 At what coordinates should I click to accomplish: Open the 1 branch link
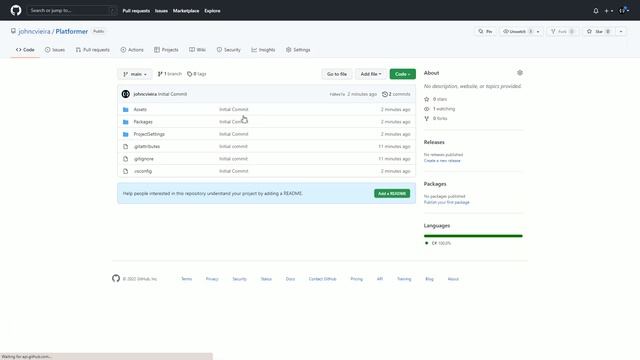pyautogui.click(x=169, y=74)
